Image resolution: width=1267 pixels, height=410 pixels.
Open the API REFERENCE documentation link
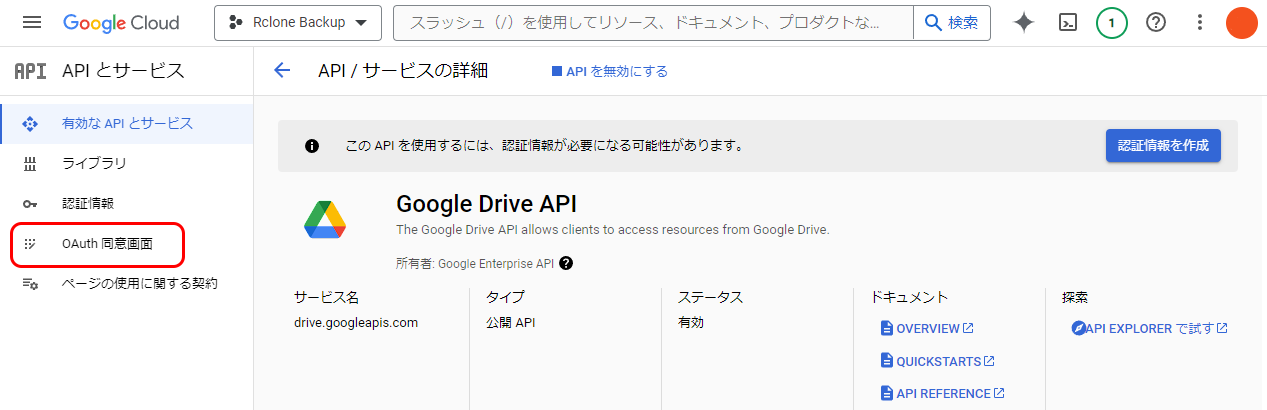950,393
